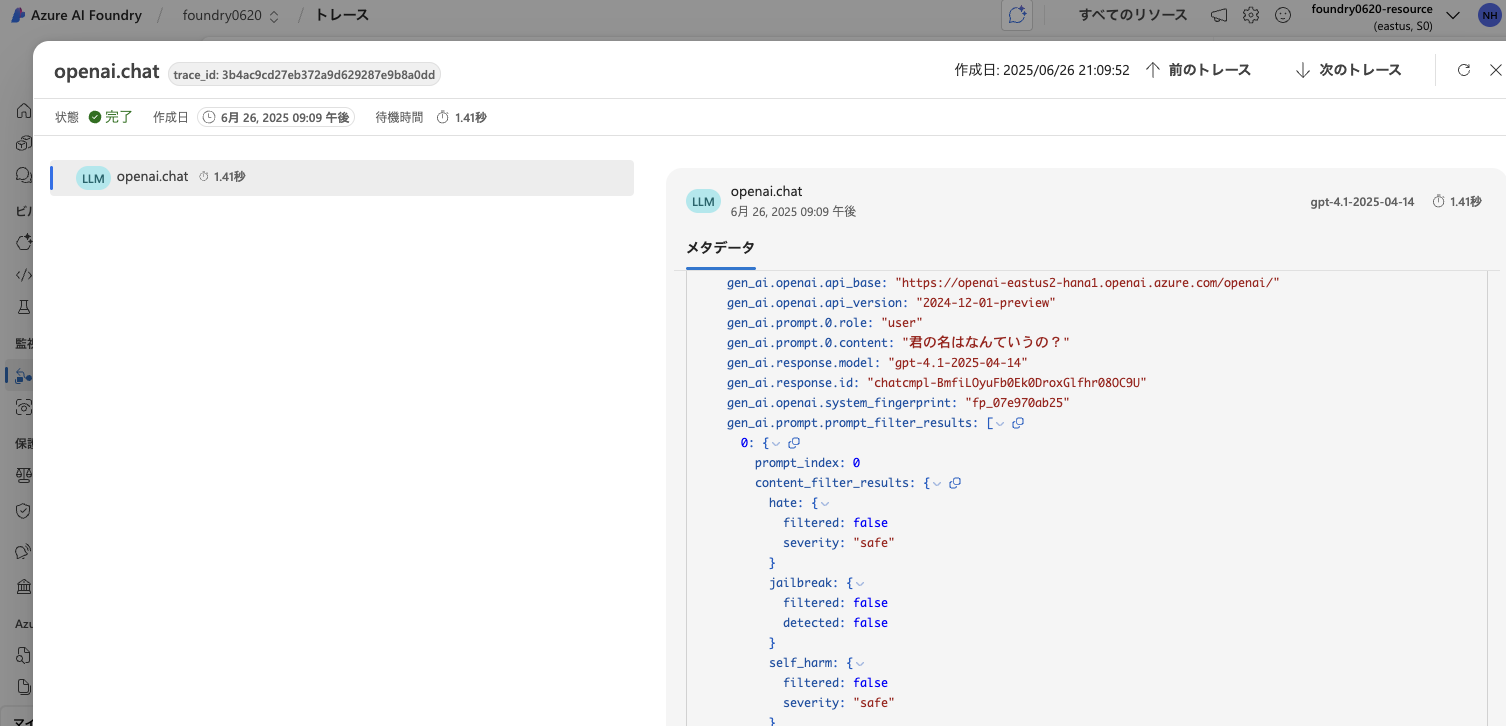This screenshot has height=726, width=1506.
Task: Click the trace_id chip
Action: pos(304,74)
